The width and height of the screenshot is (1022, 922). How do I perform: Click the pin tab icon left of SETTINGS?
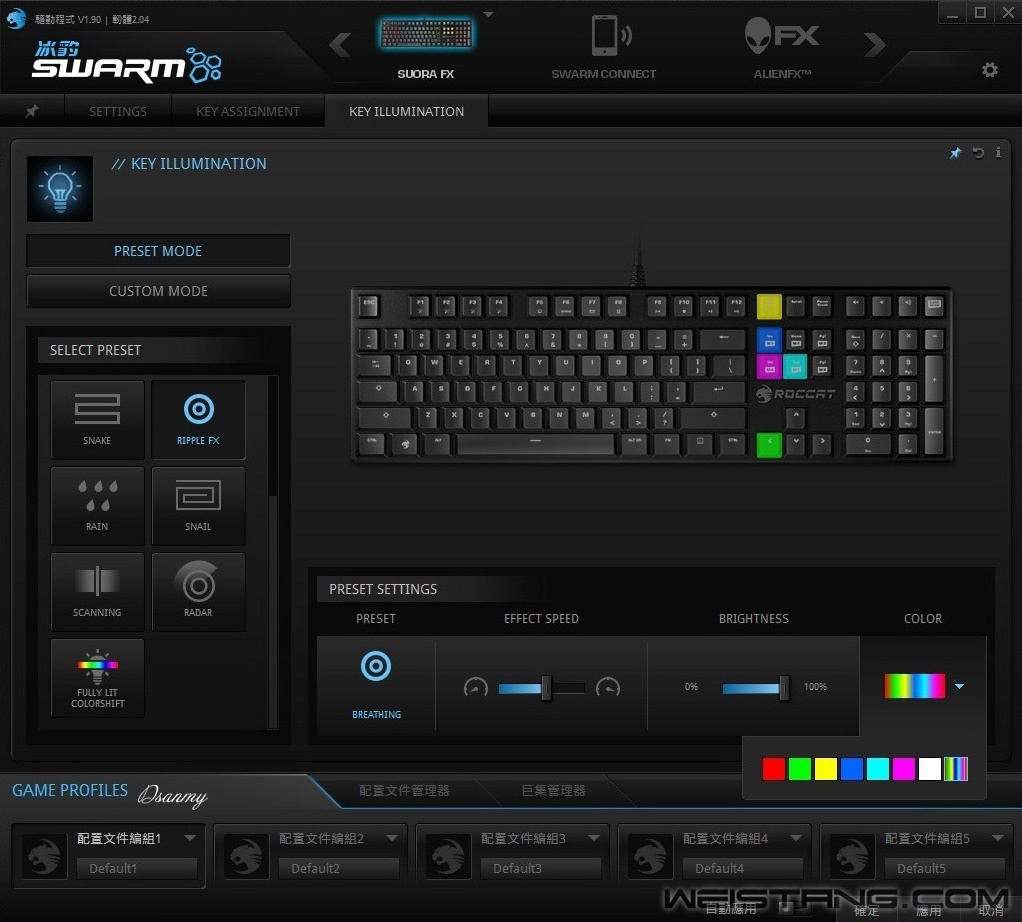click(32, 111)
